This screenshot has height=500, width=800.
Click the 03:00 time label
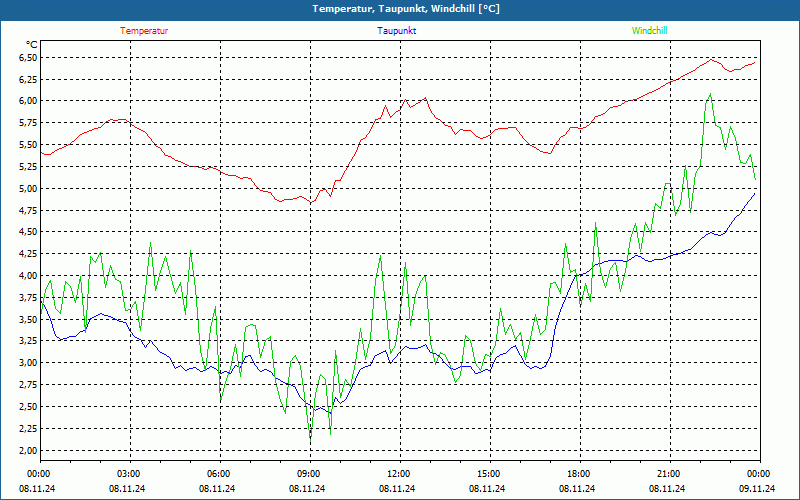[x=131, y=474]
